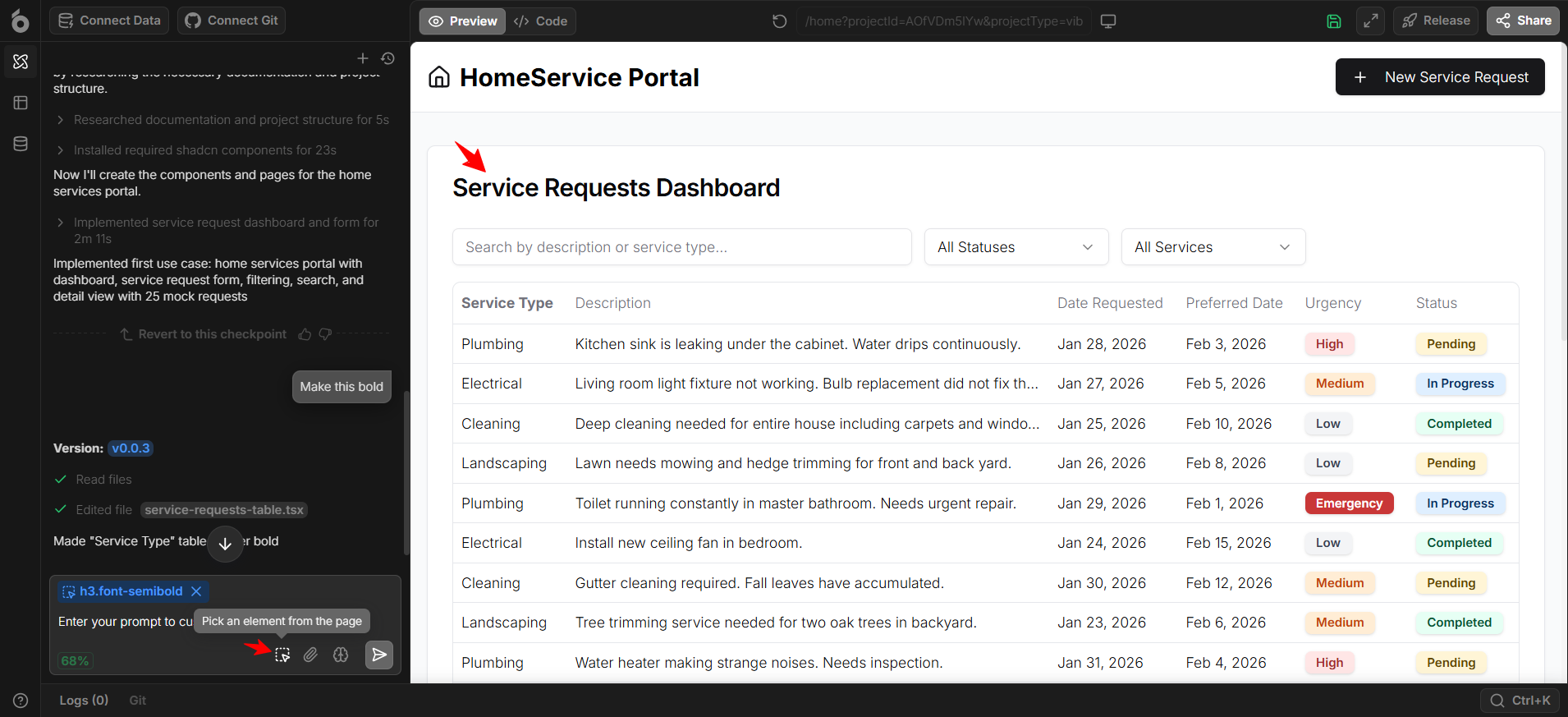Open the help icon in the sidebar
The height and width of the screenshot is (717, 1568).
(x=21, y=701)
